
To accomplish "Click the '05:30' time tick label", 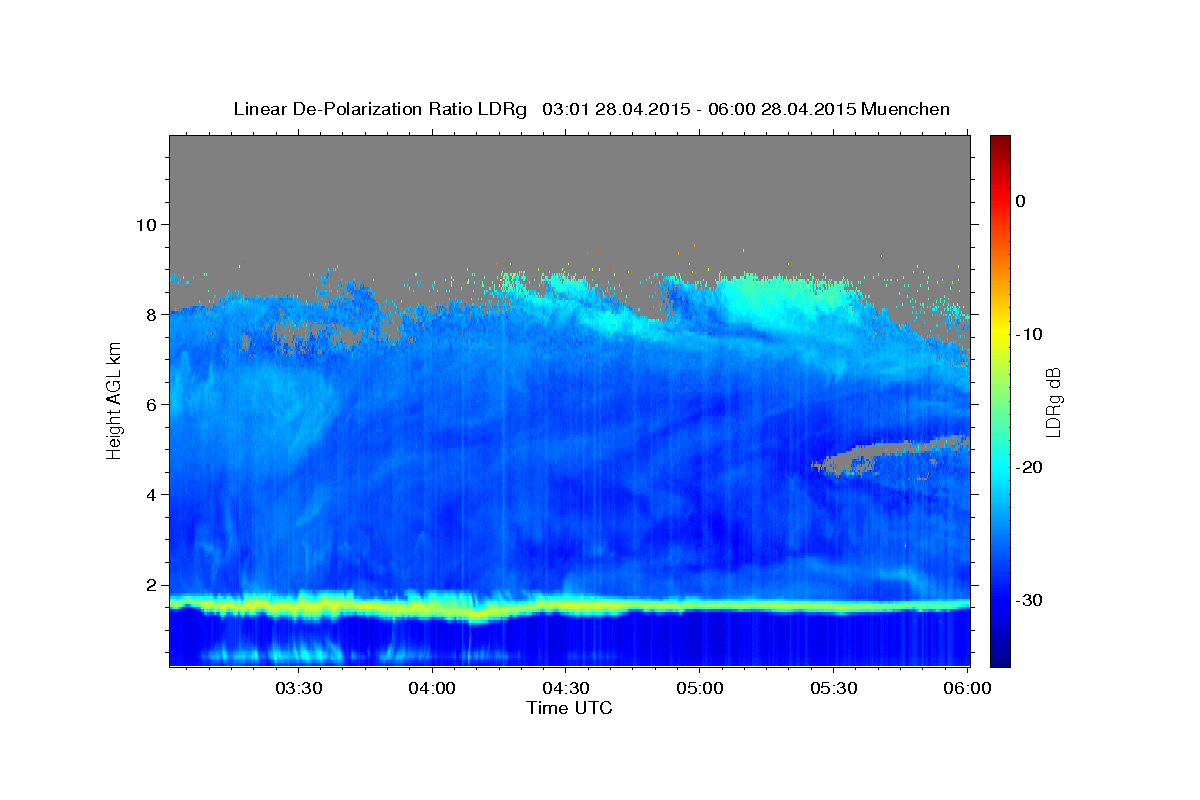I will point(832,689).
